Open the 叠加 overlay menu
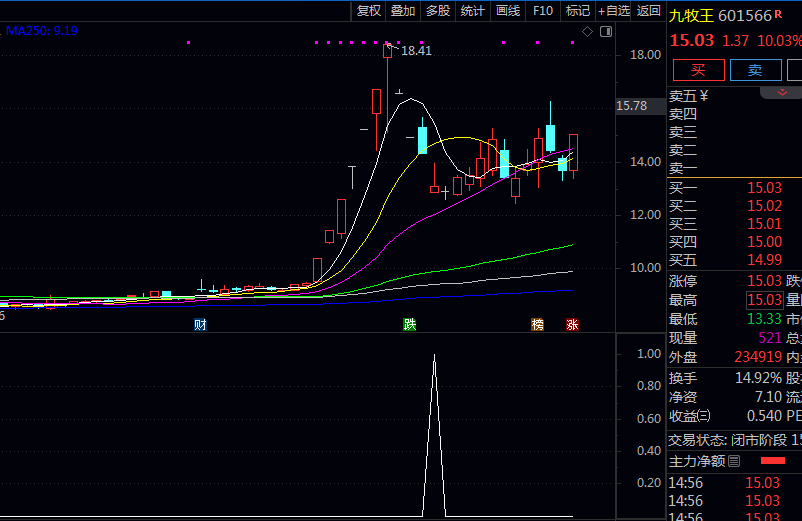 [x=403, y=11]
